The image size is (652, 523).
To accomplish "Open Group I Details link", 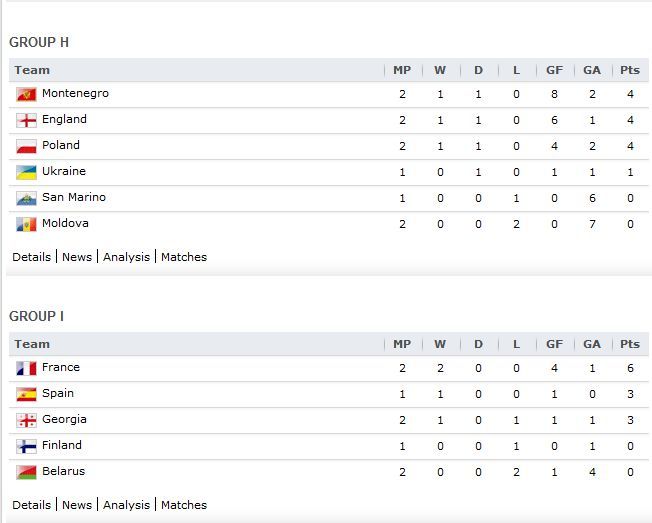I will [32, 505].
